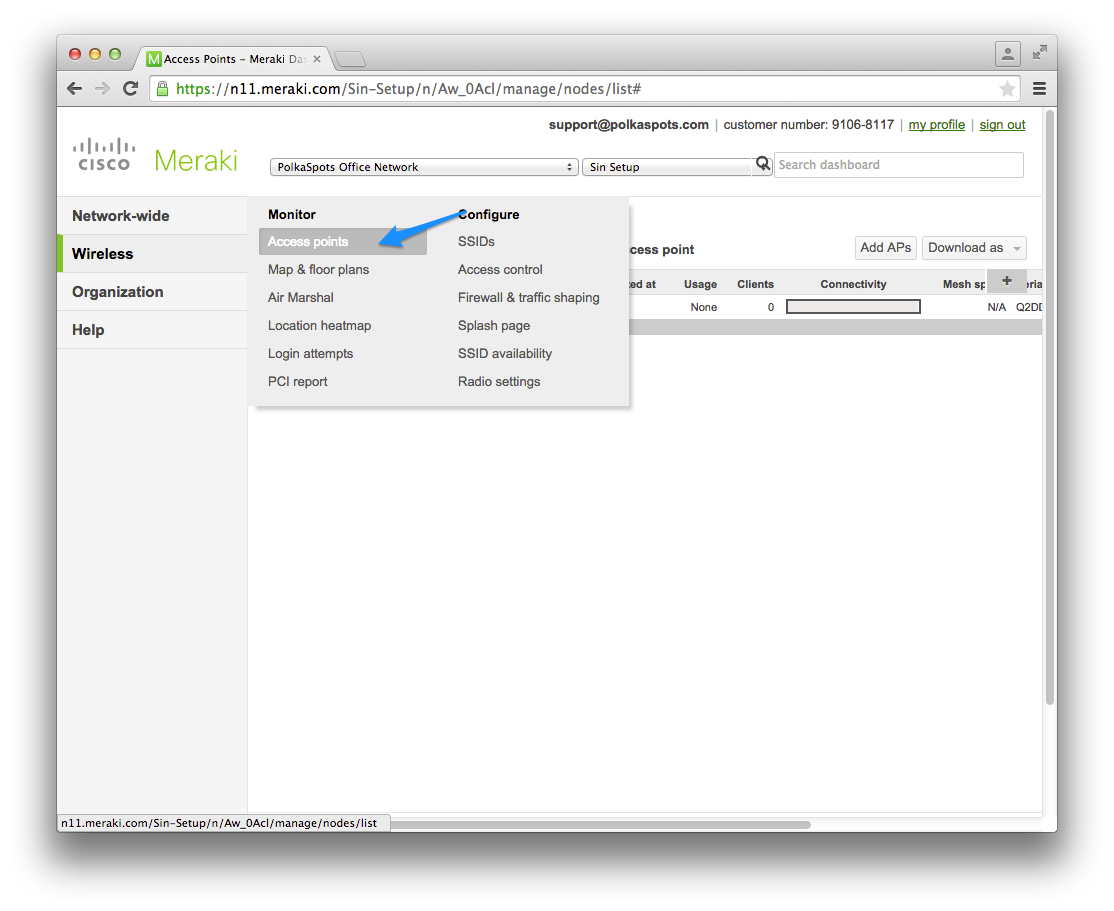
Task: Select Network-wide in the sidebar
Action: (x=152, y=216)
